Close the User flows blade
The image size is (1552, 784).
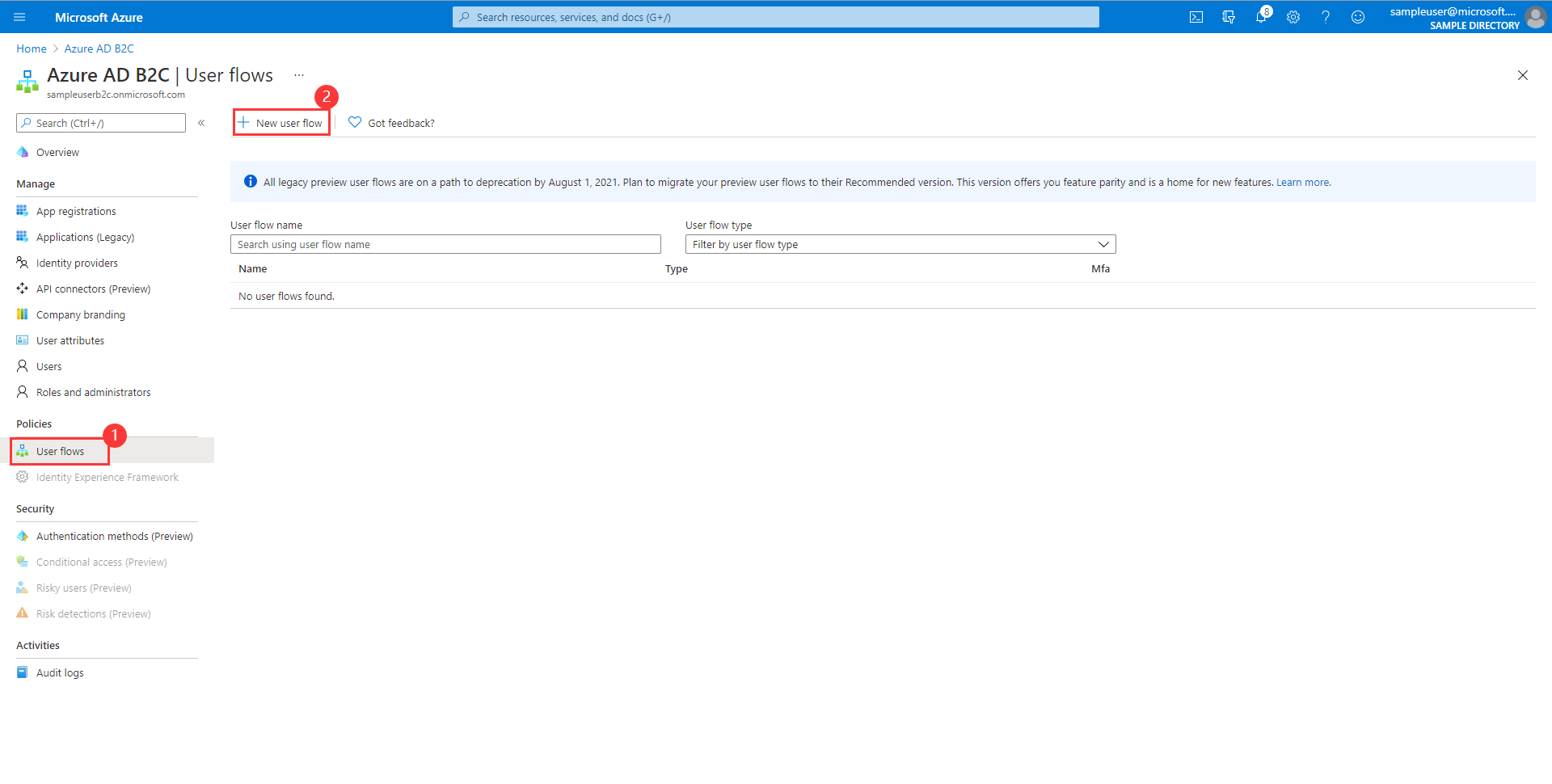tap(1523, 75)
